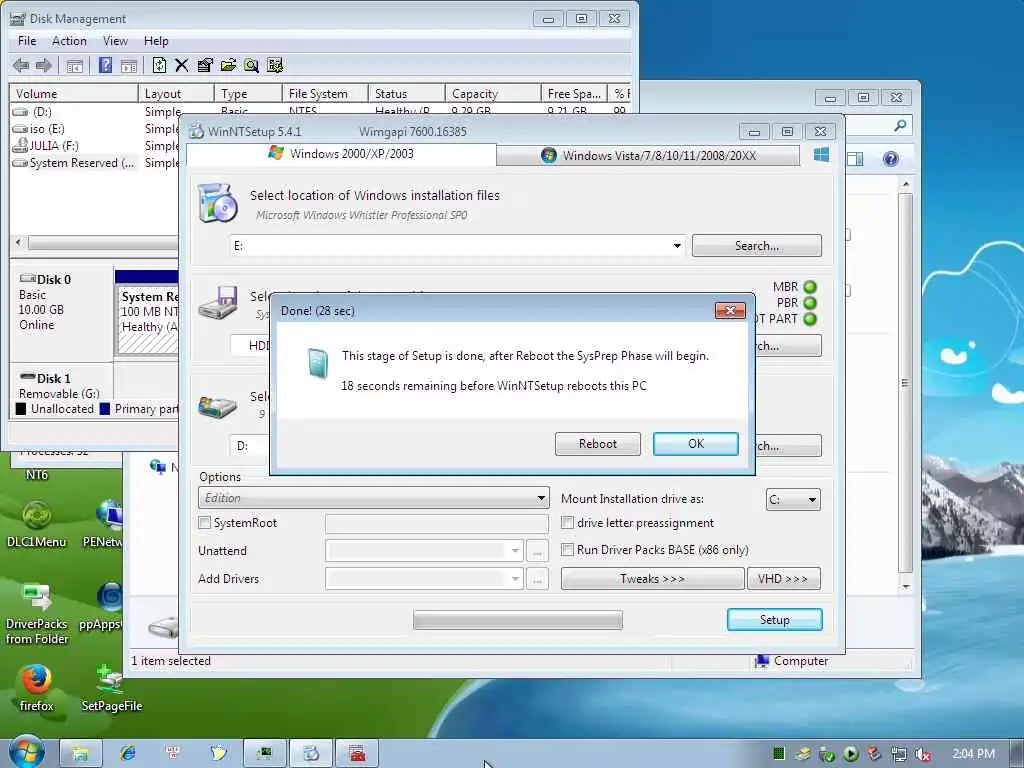Viewport: 1024px width, 768px height.
Task: Click the setup progress bar in WinNTSetup
Action: click(518, 620)
